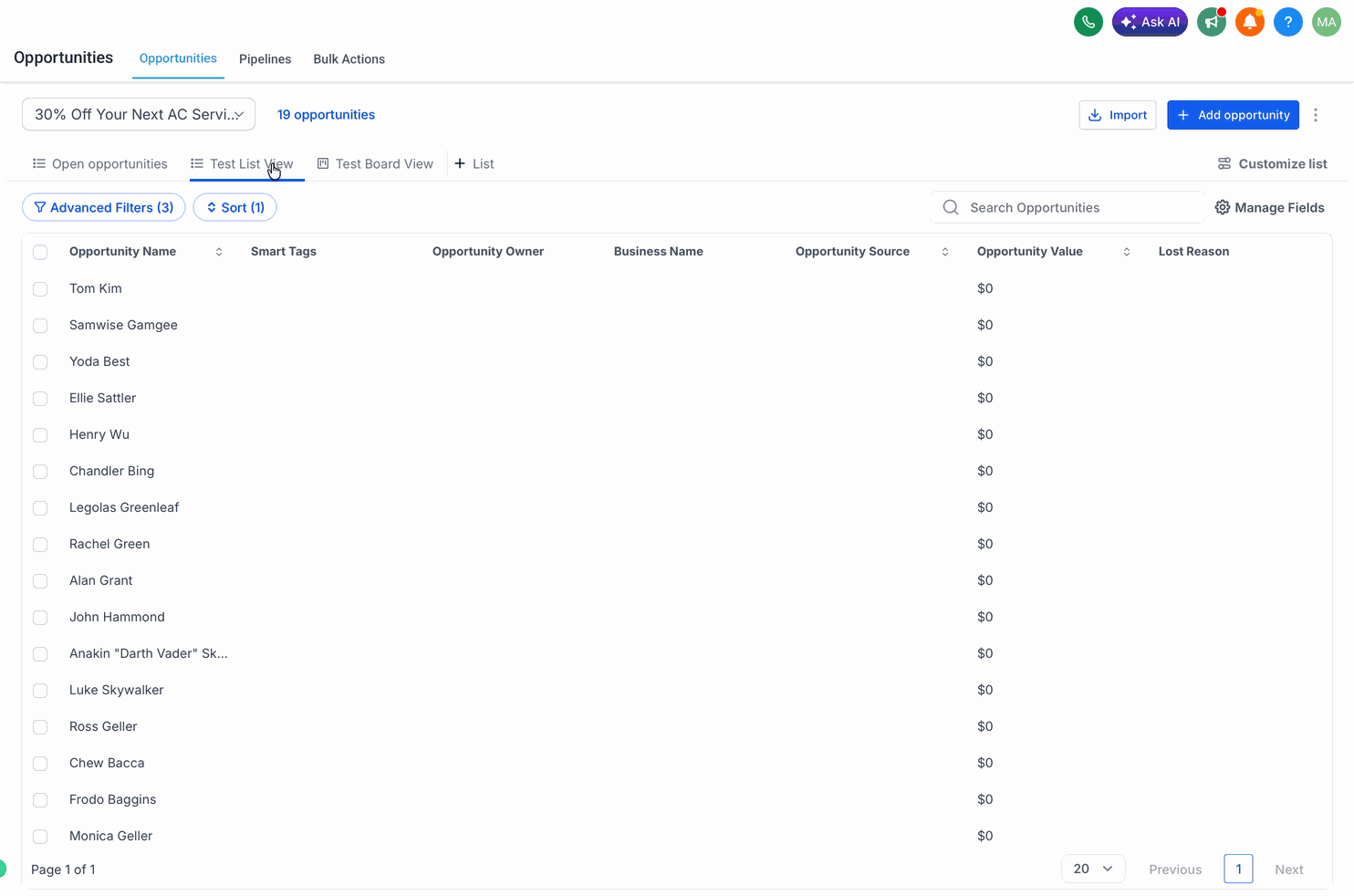Image resolution: width=1354 pixels, height=896 pixels.
Task: Check the Tom Kim row checkbox
Action: [40, 288]
